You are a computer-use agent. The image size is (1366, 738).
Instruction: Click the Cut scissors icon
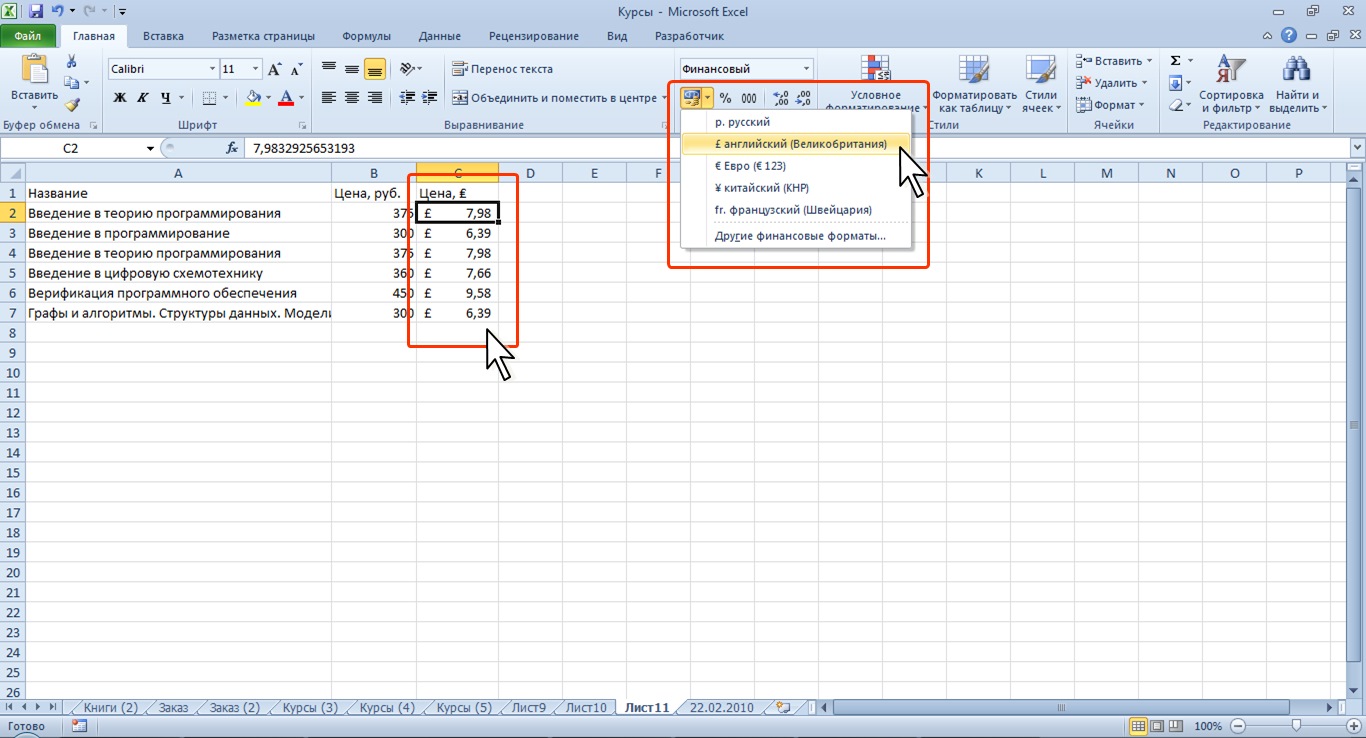pos(72,62)
